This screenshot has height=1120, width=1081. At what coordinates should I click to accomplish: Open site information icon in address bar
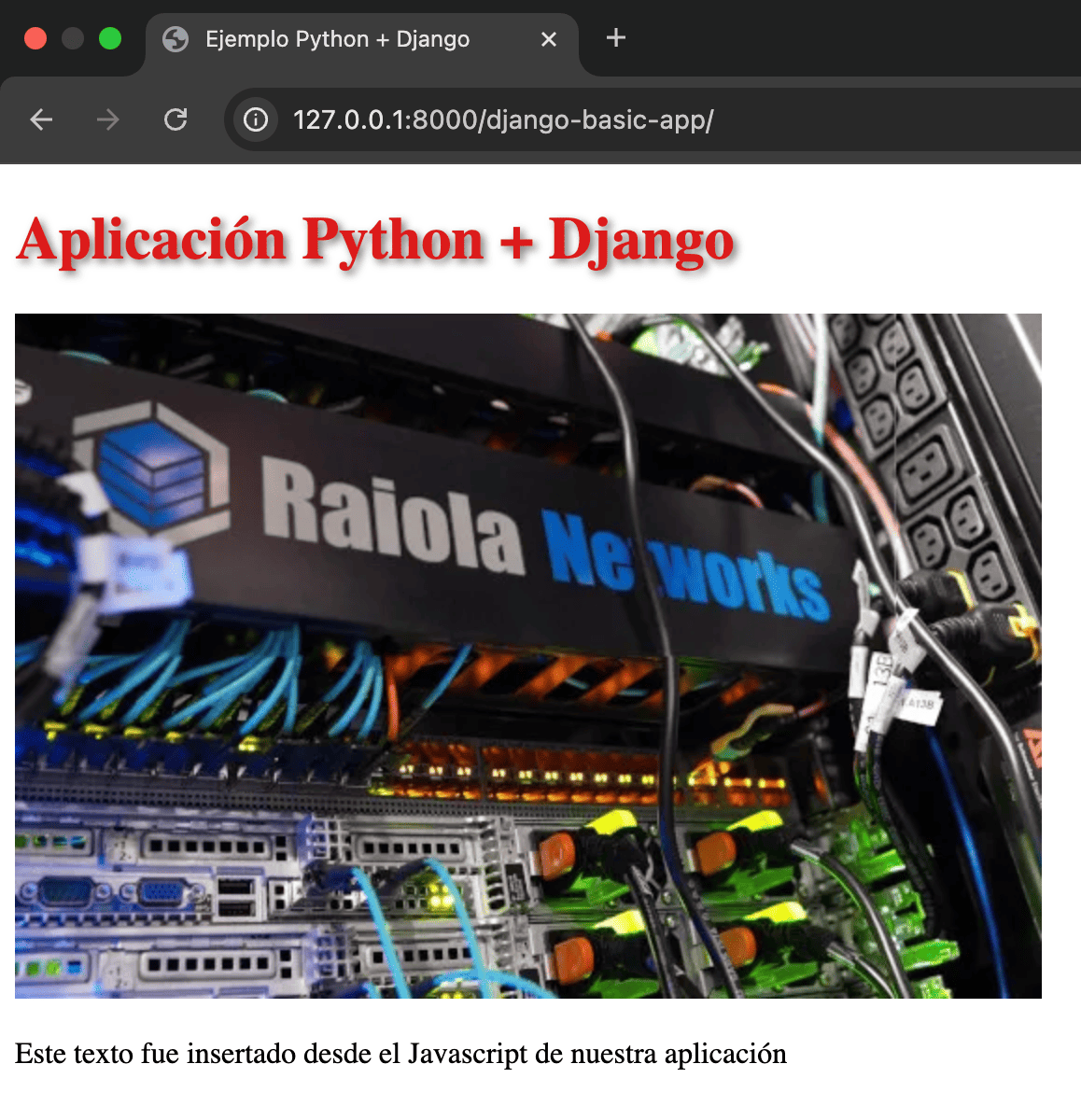click(x=256, y=119)
